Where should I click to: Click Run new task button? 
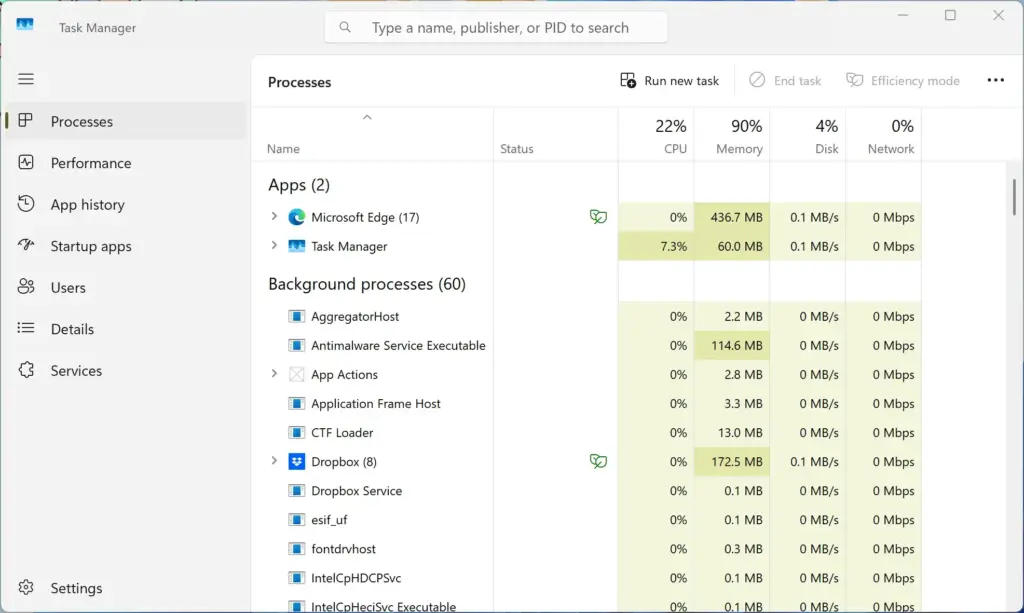coord(669,80)
